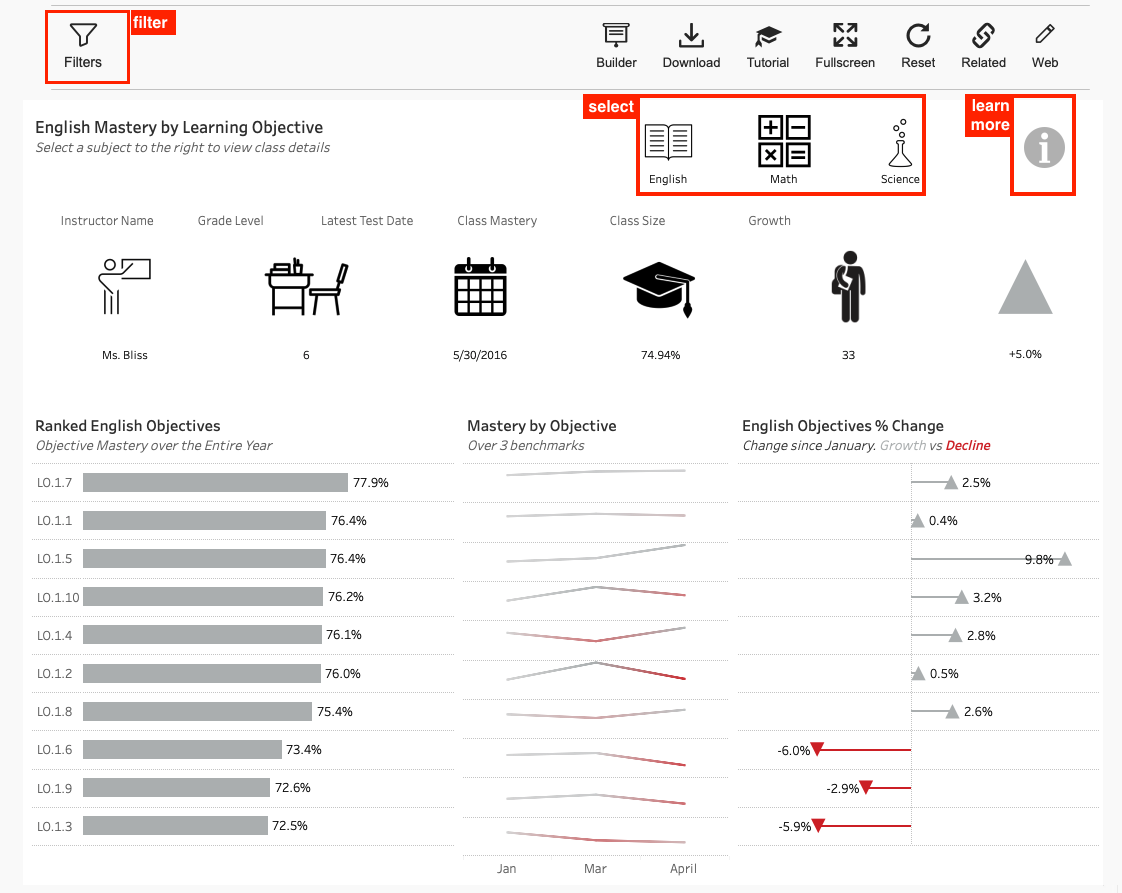Open the Builder tool
The height and width of the screenshot is (893, 1122).
click(x=616, y=37)
